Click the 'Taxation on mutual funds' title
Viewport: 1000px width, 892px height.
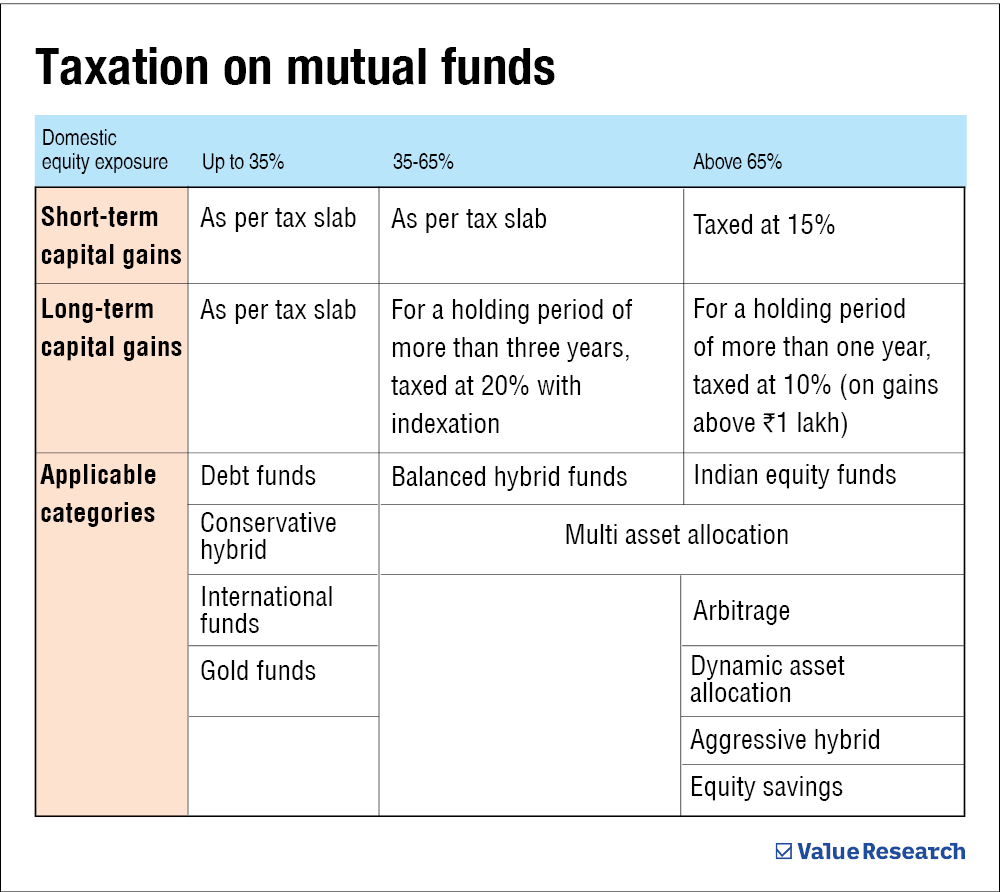(295, 67)
